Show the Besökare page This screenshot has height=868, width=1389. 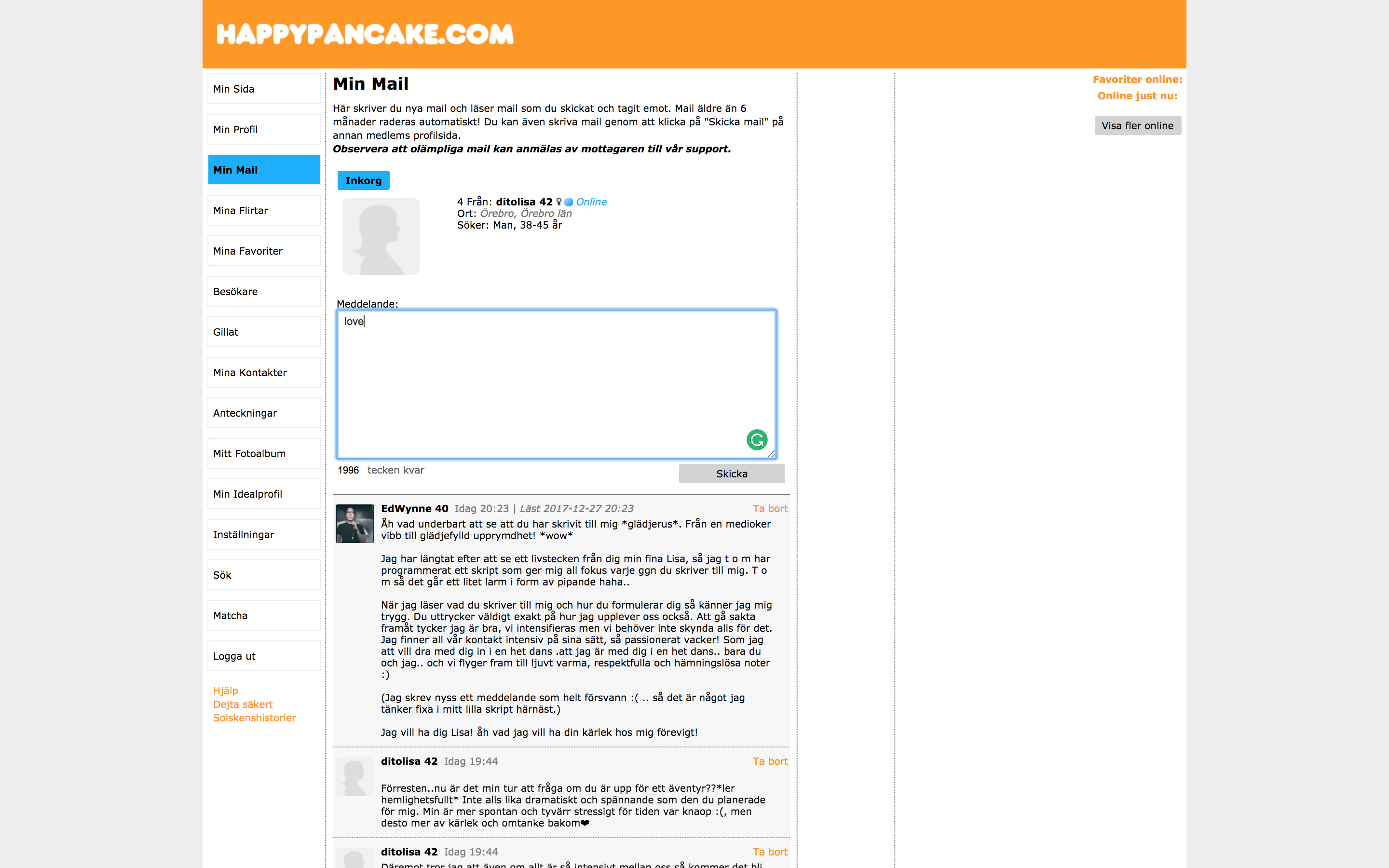coord(264,291)
